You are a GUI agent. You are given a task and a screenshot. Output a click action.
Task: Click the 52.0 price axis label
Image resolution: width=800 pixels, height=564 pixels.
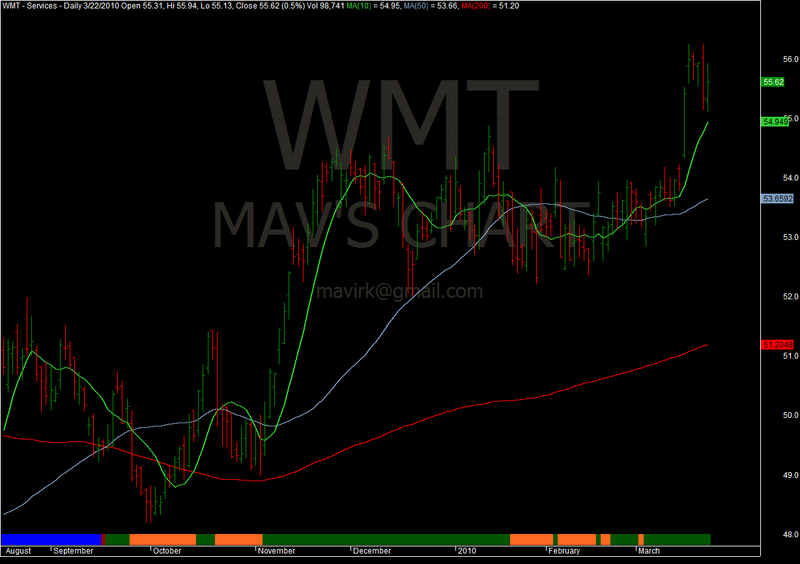tap(790, 297)
